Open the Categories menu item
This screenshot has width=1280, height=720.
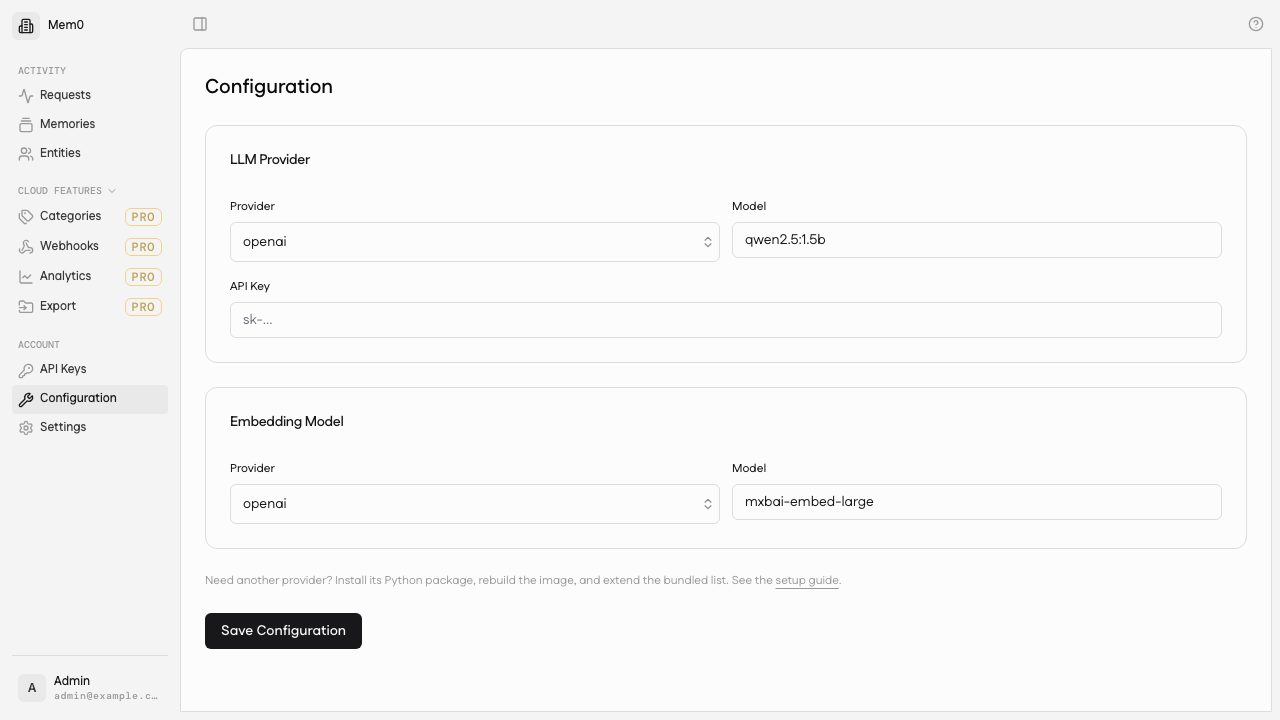point(90,216)
